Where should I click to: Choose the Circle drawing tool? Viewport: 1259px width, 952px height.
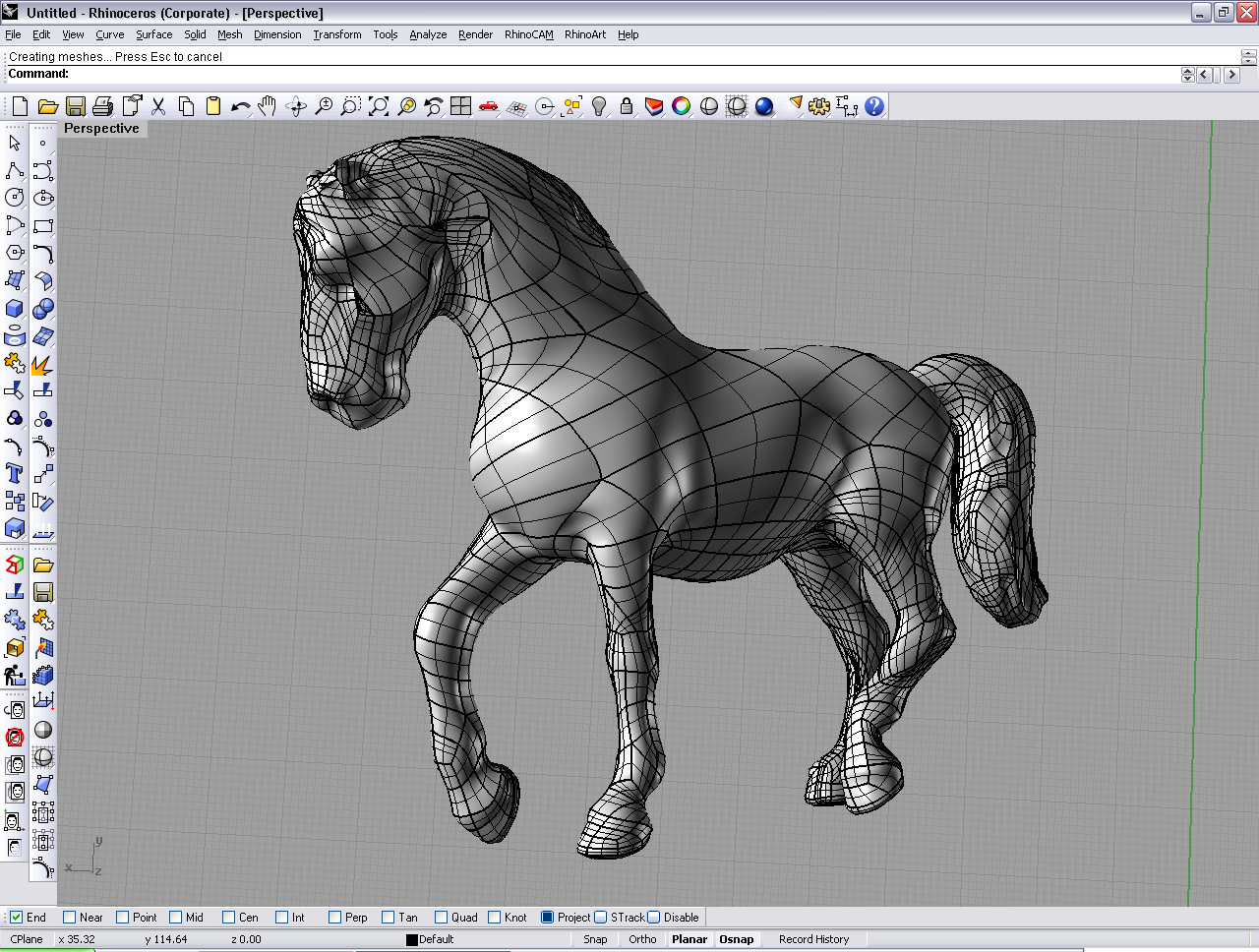click(x=15, y=198)
